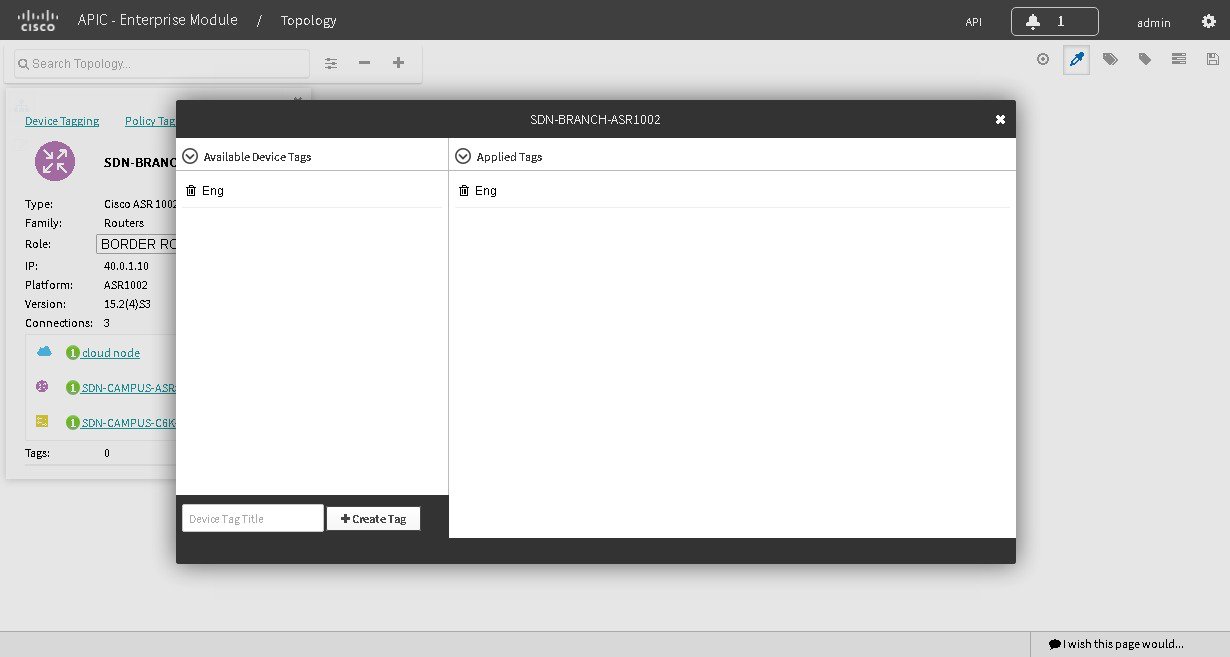Click the multiple tags icon

click(x=1110, y=59)
